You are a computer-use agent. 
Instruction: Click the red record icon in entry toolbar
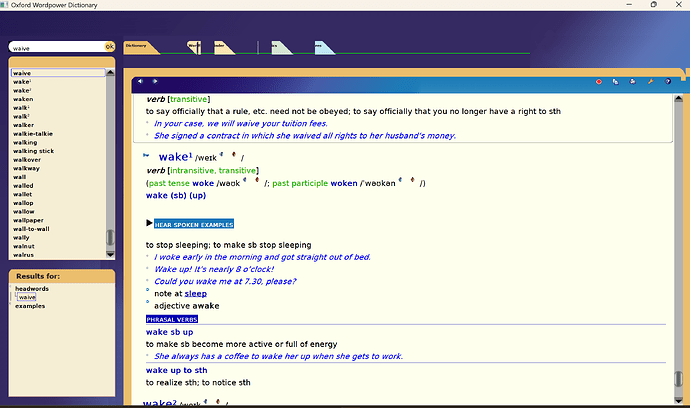pyautogui.click(x=598, y=82)
